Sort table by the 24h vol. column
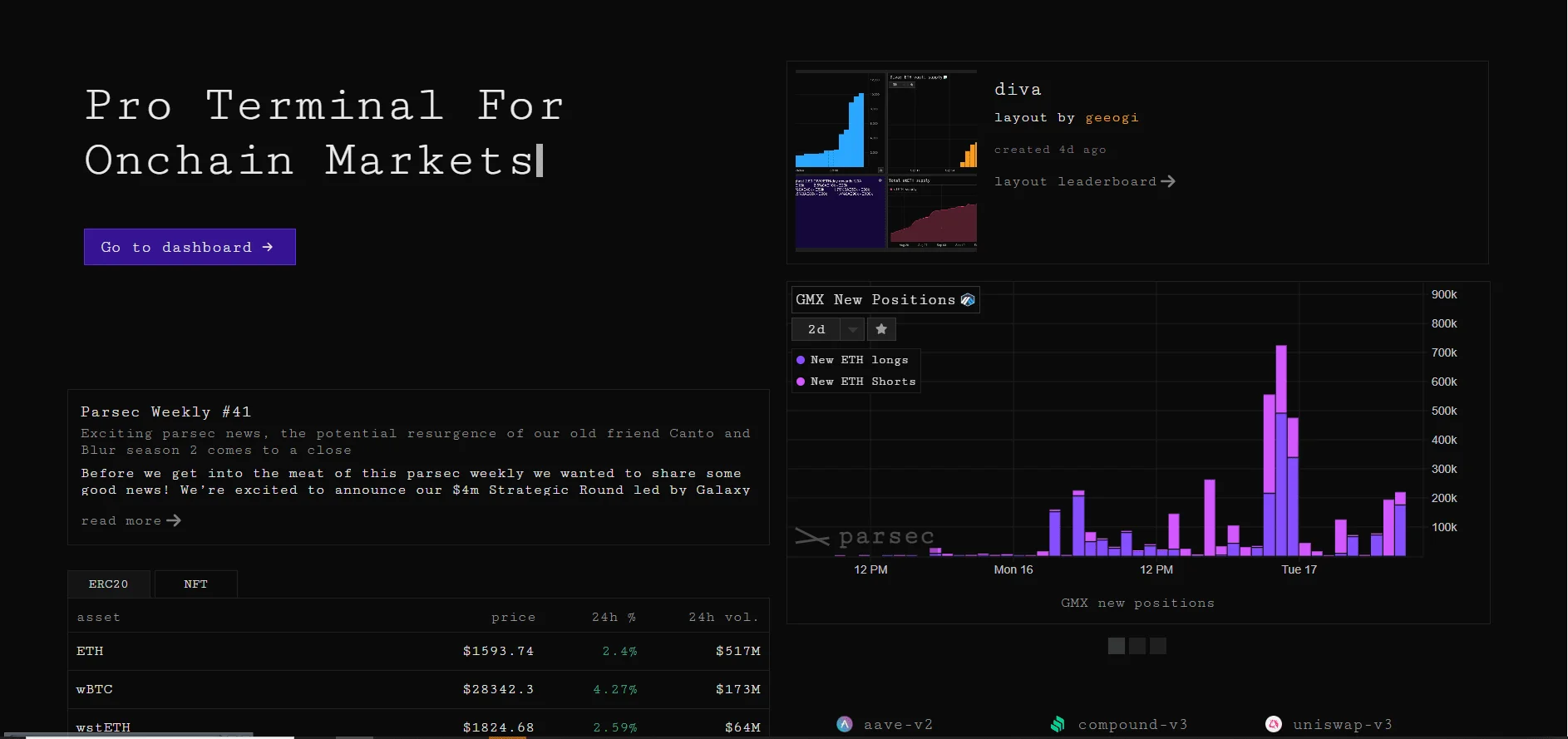This screenshot has width=1568, height=739. coord(724,618)
